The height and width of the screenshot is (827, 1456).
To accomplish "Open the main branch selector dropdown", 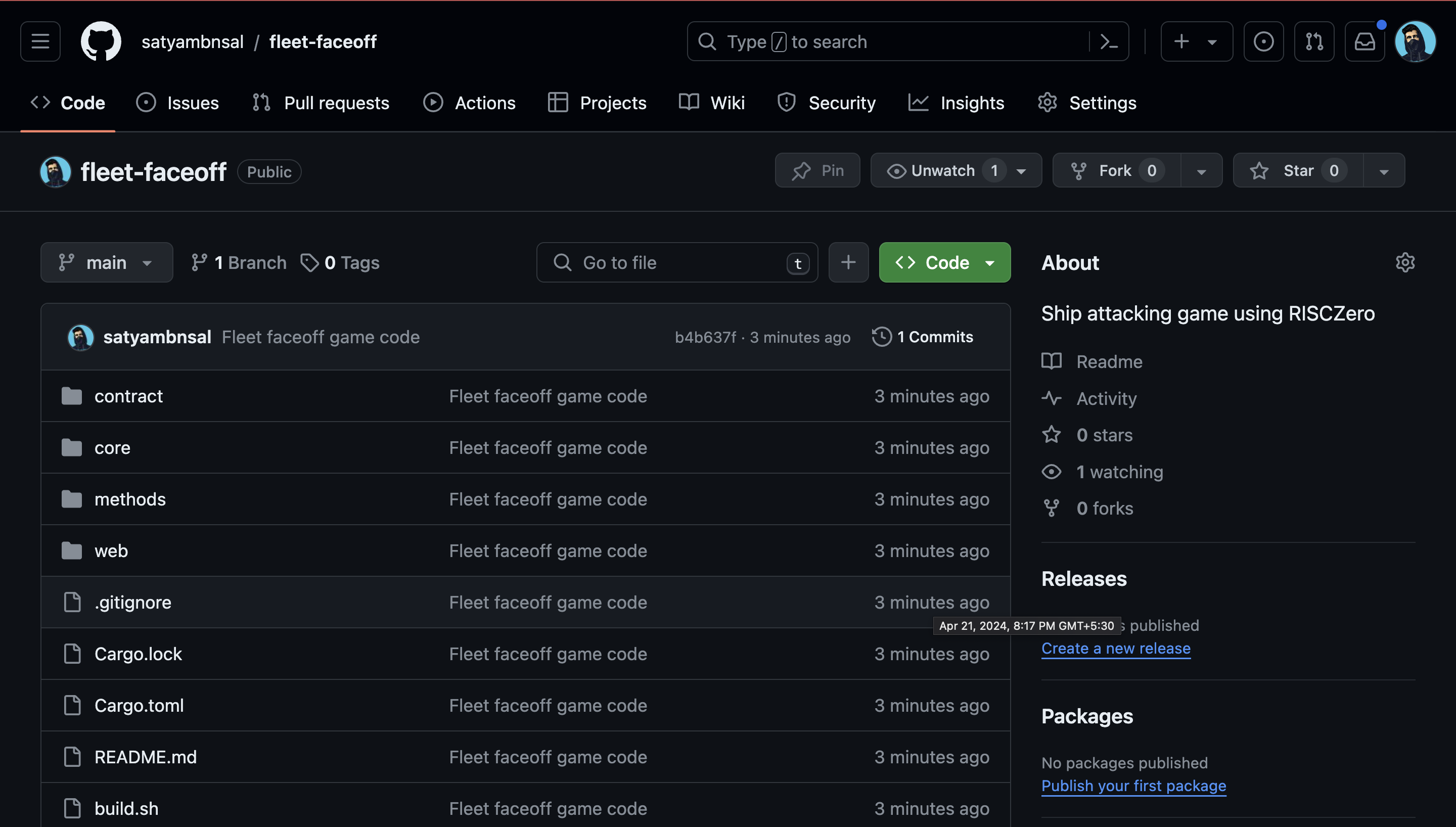I will (x=107, y=262).
